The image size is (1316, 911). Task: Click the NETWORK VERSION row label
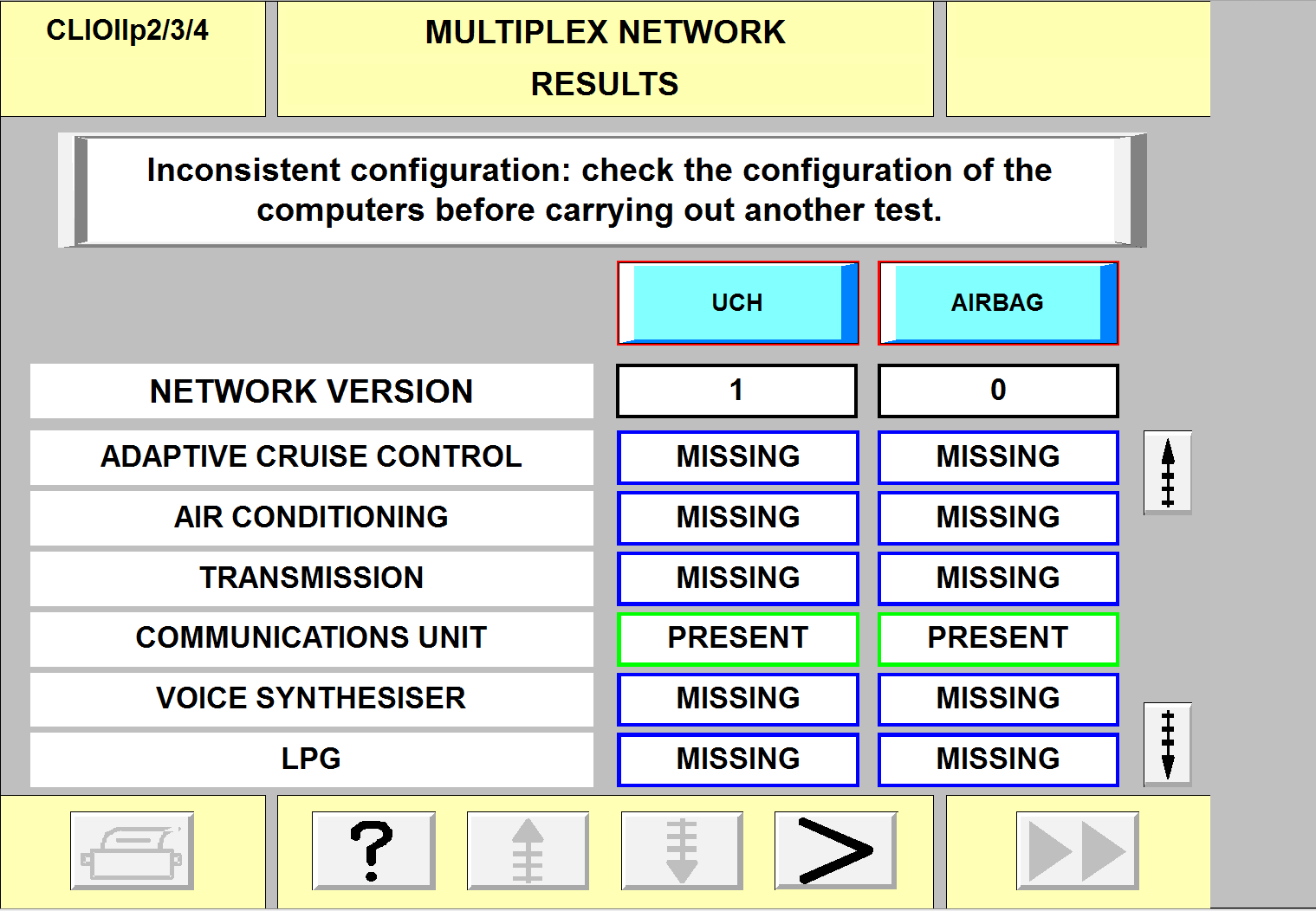311,391
